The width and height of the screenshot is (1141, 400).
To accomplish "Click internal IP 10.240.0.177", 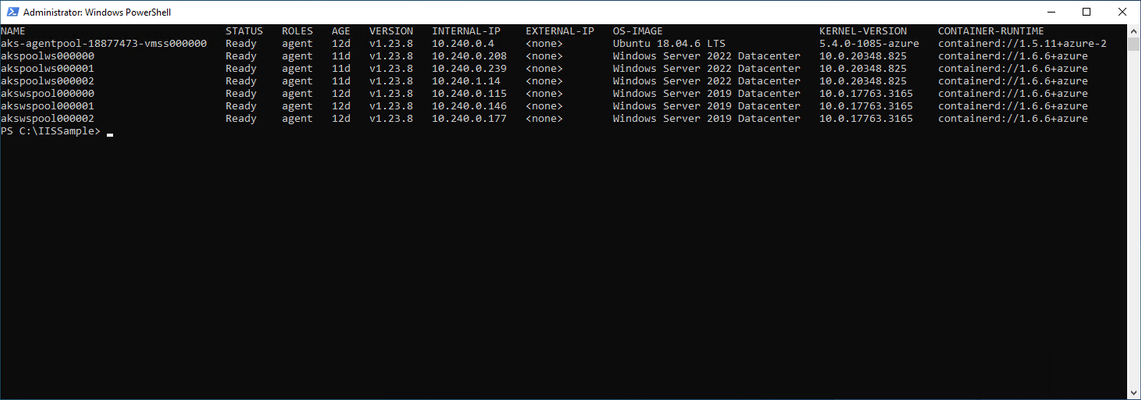I will 469,119.
